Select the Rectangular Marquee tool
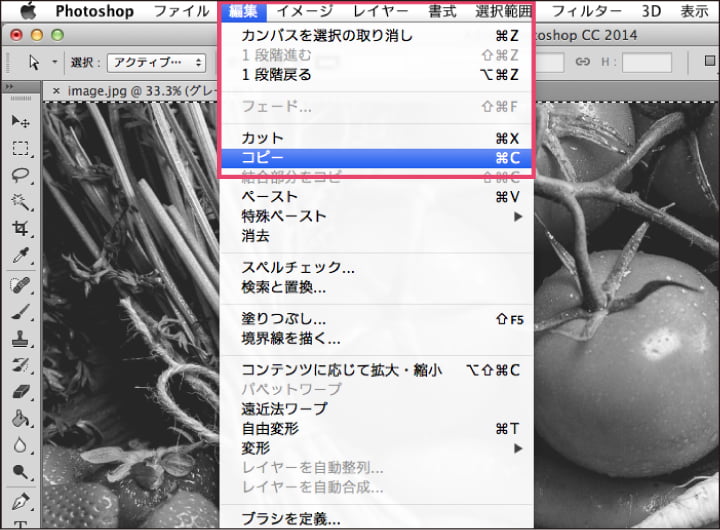 [20, 148]
